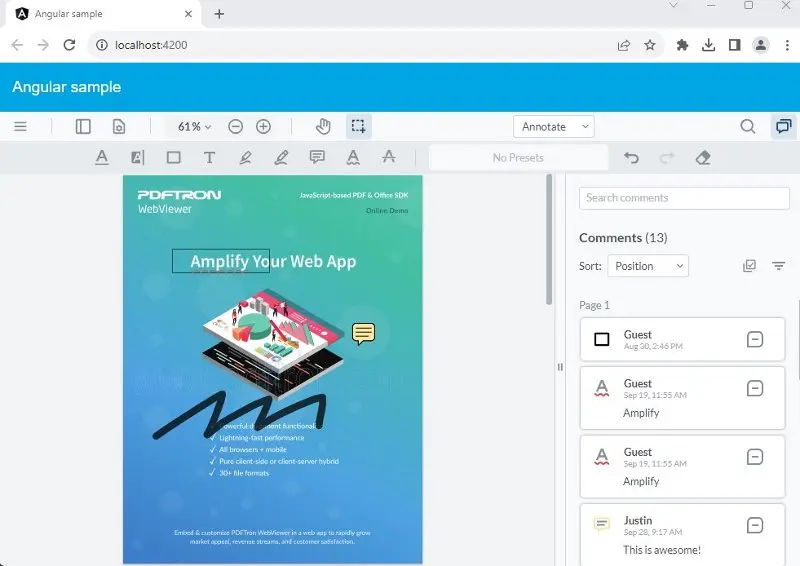The image size is (800, 566).
Task: Open the browser extensions puzzle icon
Action: click(682, 45)
